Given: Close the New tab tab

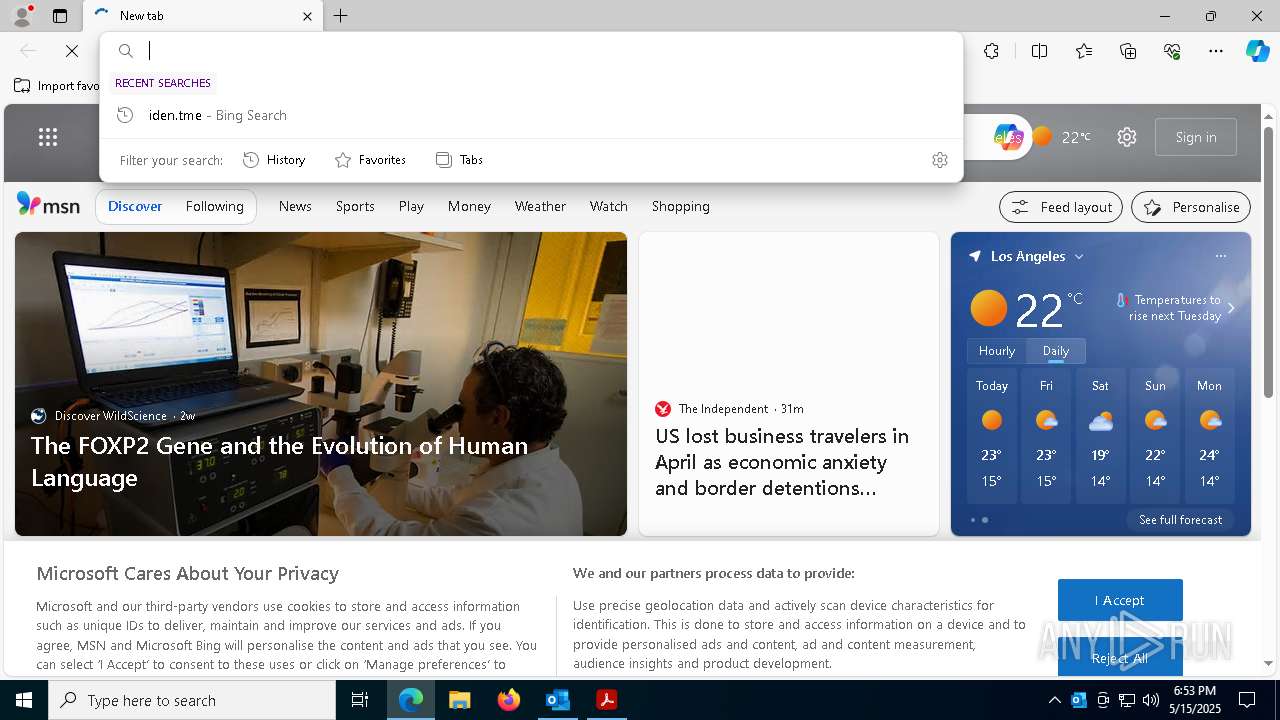Looking at the screenshot, I should click(307, 16).
